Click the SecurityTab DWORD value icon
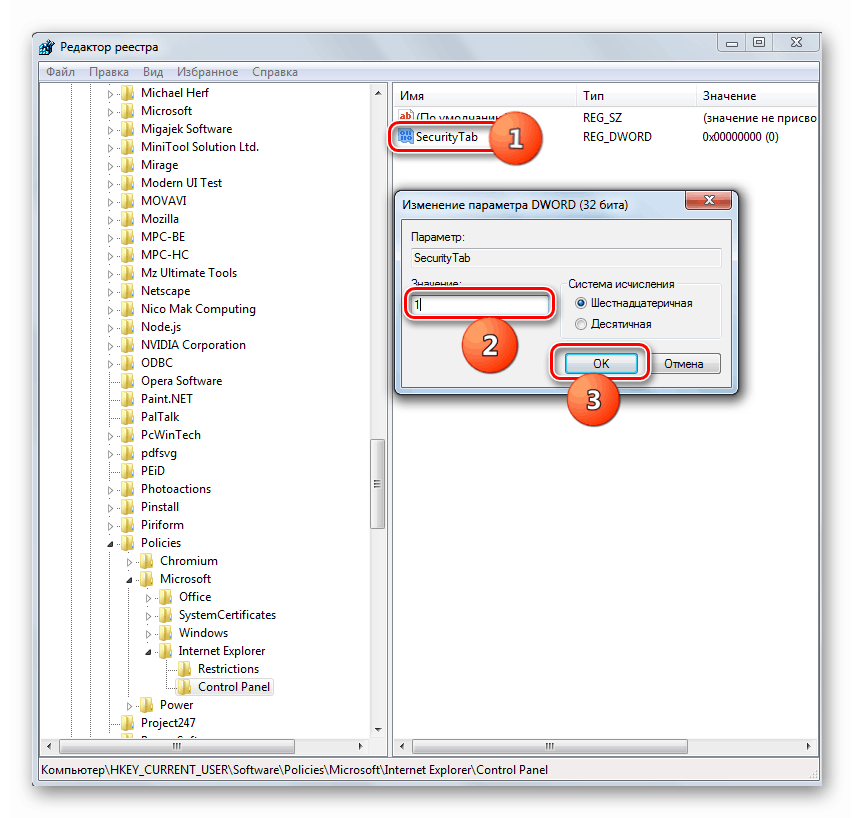 pos(406,136)
